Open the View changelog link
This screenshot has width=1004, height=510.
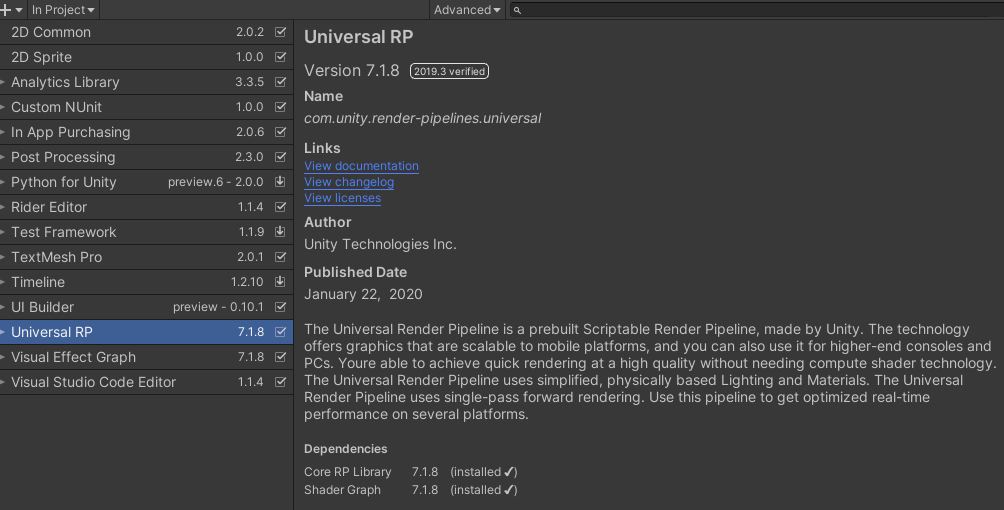coord(349,182)
